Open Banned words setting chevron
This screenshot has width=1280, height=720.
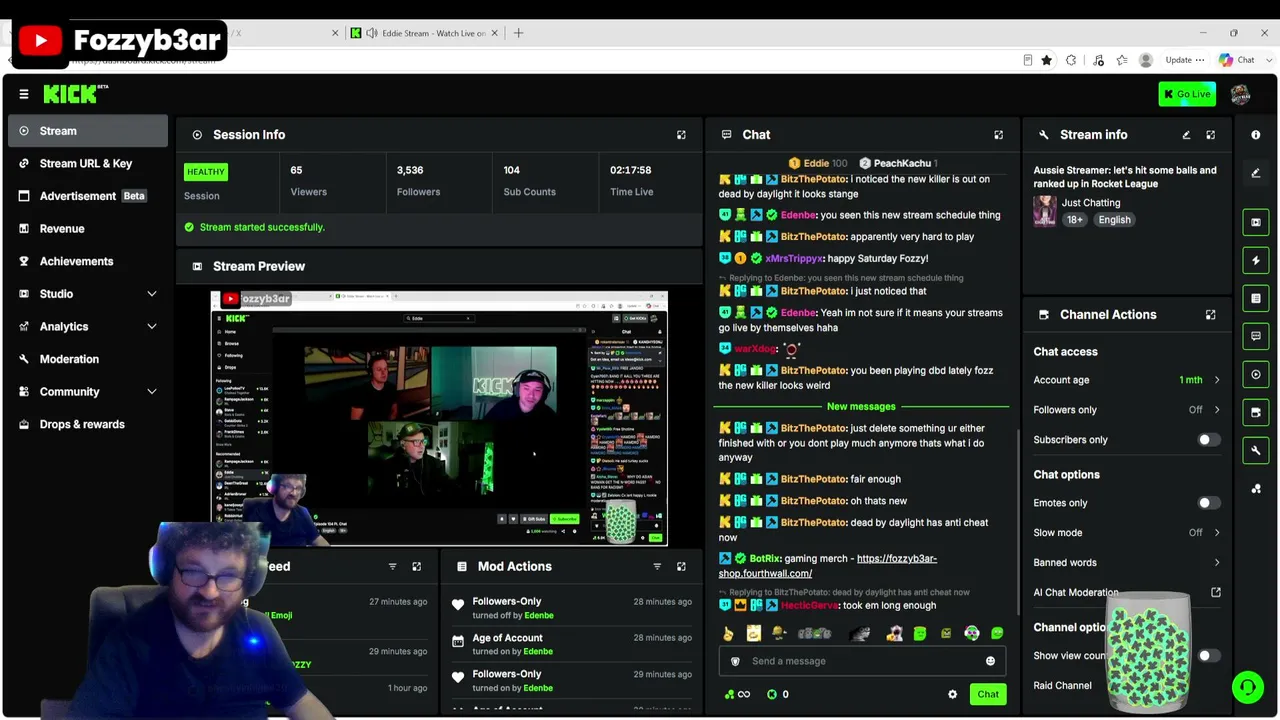1217,563
